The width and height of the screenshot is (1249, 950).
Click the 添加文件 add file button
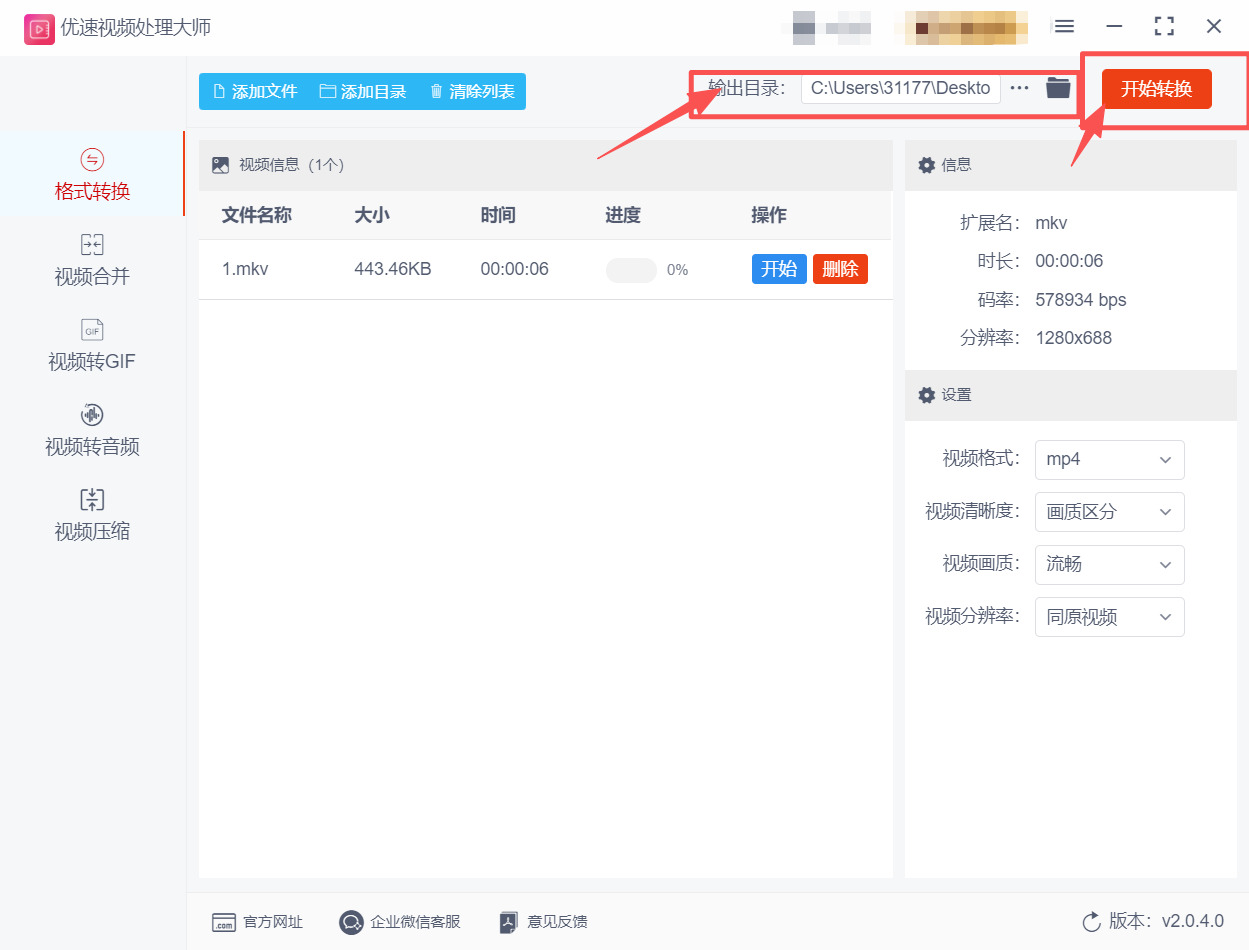(x=255, y=91)
